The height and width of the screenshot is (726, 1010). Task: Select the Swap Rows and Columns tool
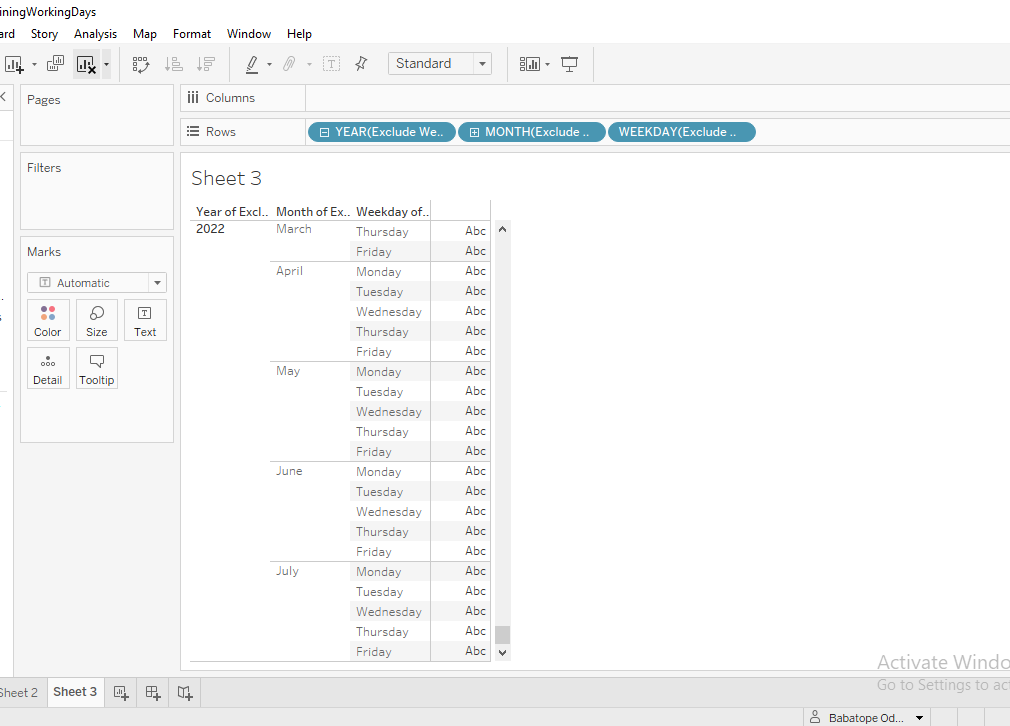pyautogui.click(x=141, y=63)
